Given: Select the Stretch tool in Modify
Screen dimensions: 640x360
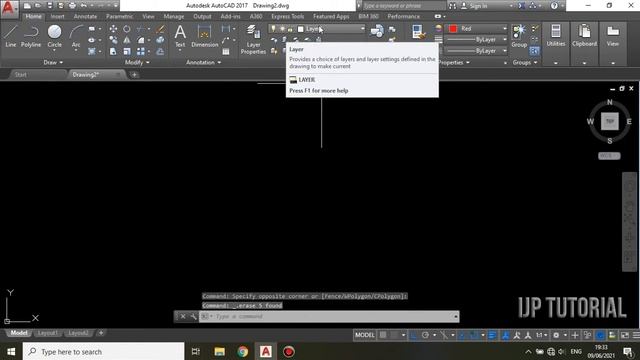Looking at the screenshot, I should point(113,51).
